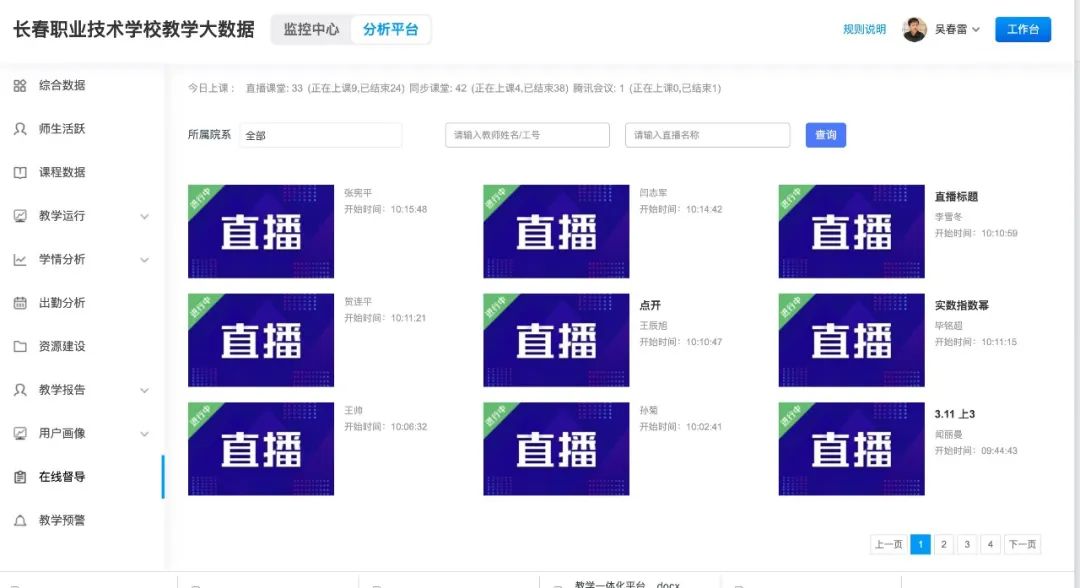Click the 教学预警 alert bell icon

pyautogui.click(x=20, y=520)
